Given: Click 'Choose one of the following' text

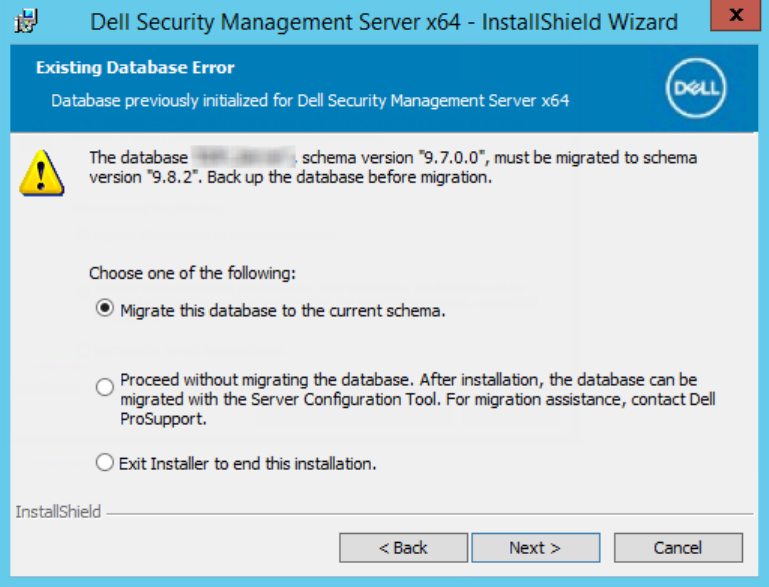Looking at the screenshot, I should coord(192,273).
